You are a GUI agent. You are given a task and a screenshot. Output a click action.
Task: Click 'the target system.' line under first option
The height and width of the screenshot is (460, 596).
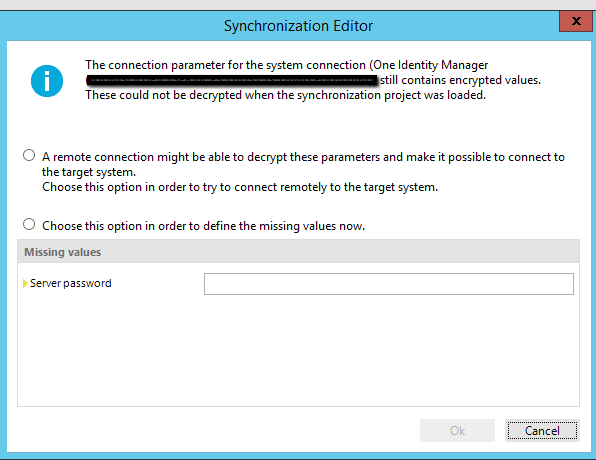(x=89, y=172)
